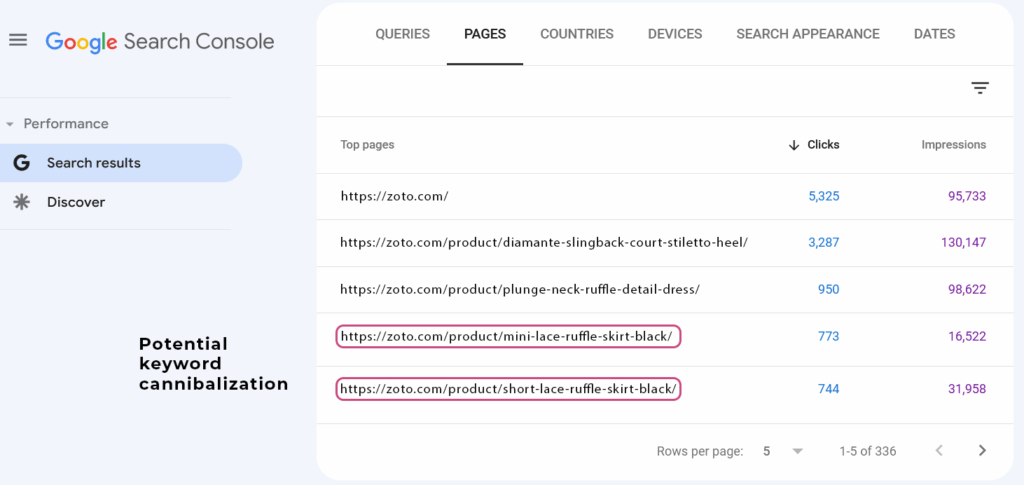Open the plunge-neck-ruffle-detail-dress URL
Screen dimensions: 1024x485
point(520,289)
